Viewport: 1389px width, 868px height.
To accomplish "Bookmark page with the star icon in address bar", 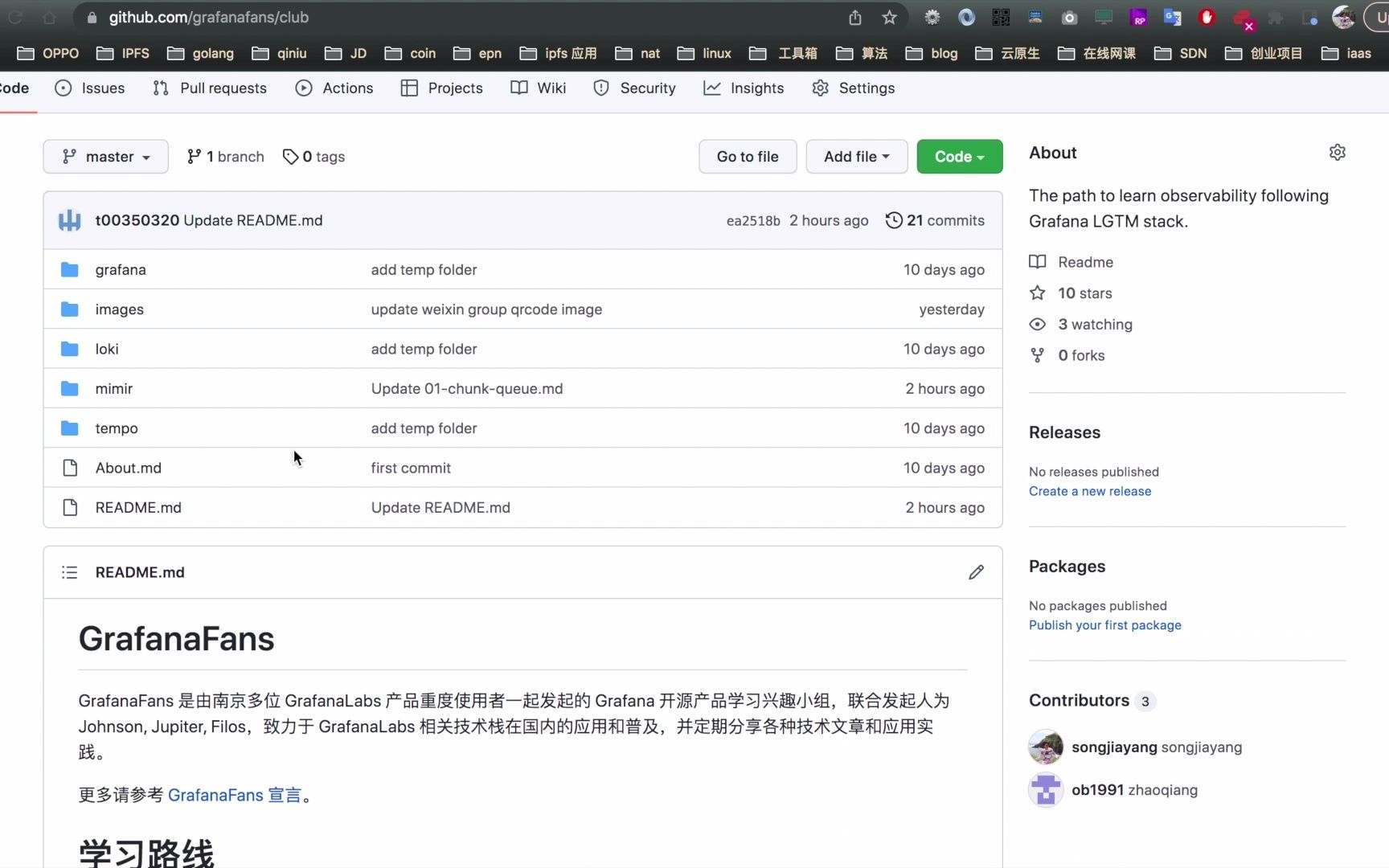I will [889, 18].
